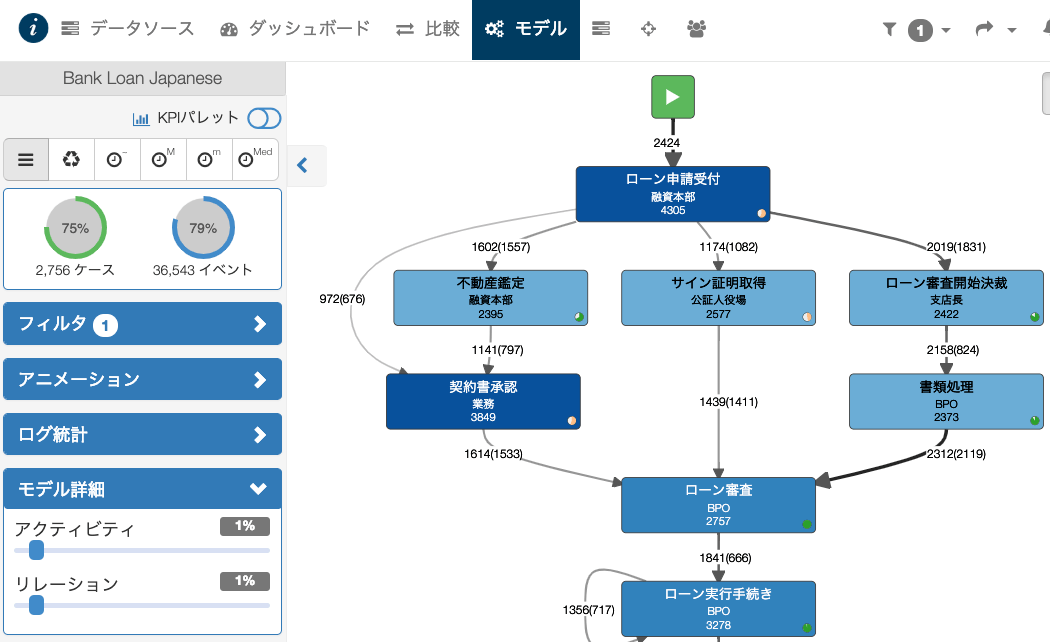Adjust the アクティビティ slider handle

pos(37,550)
